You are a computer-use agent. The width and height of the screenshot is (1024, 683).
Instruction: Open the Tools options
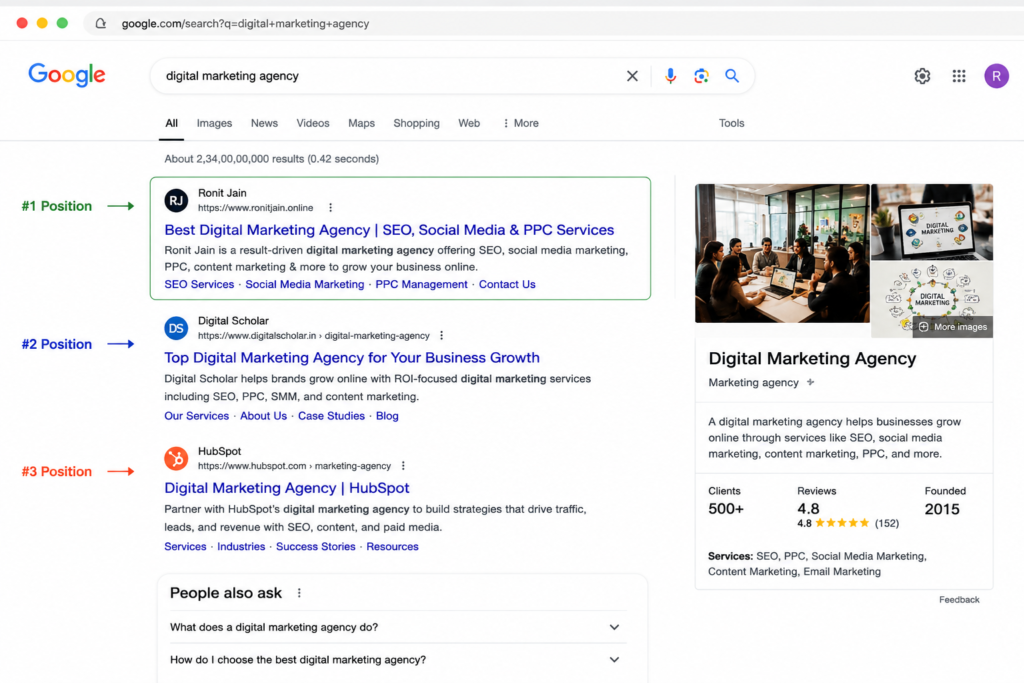click(731, 123)
